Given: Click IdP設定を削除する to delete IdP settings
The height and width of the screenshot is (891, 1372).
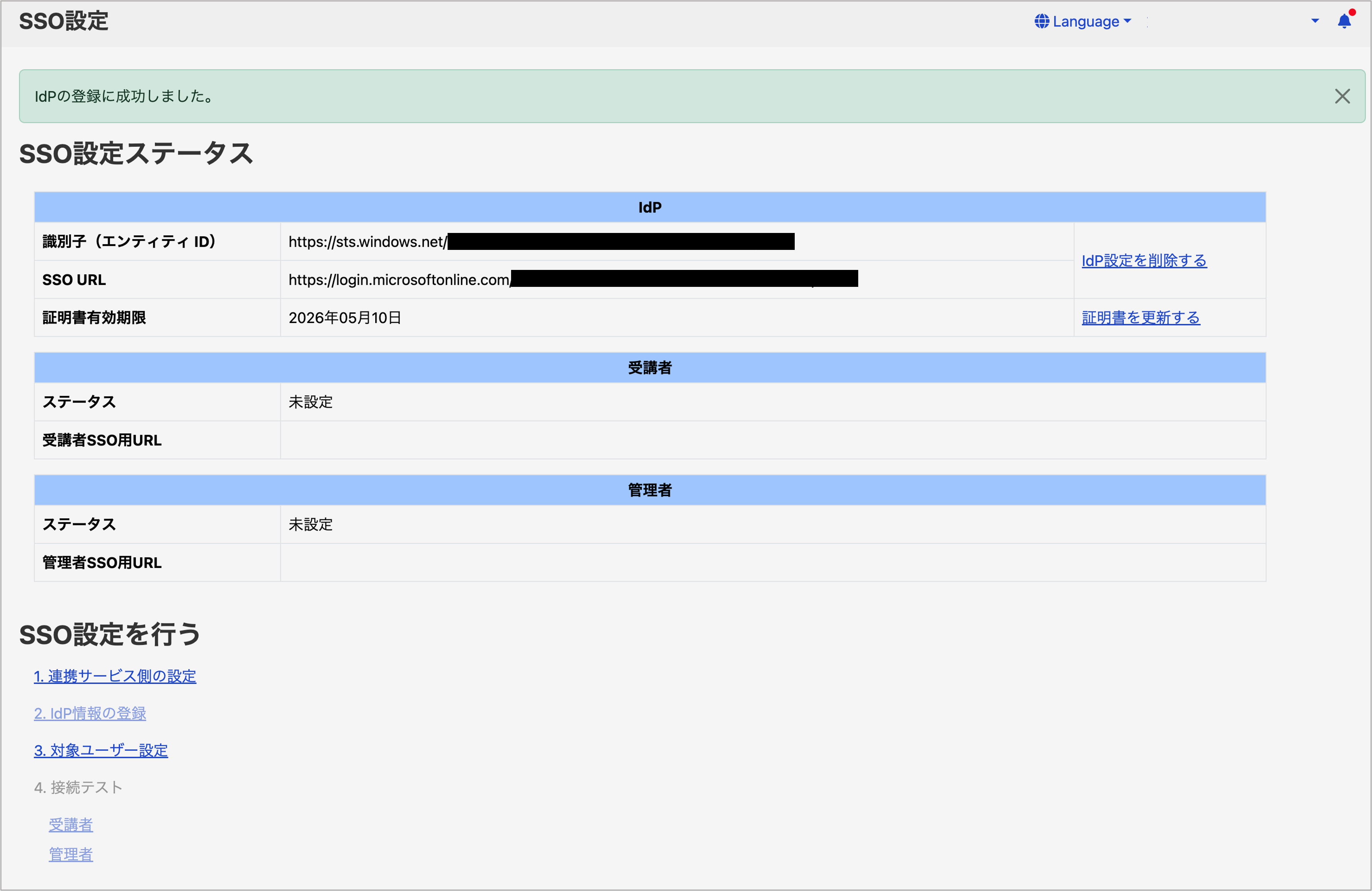Looking at the screenshot, I should click(1144, 261).
